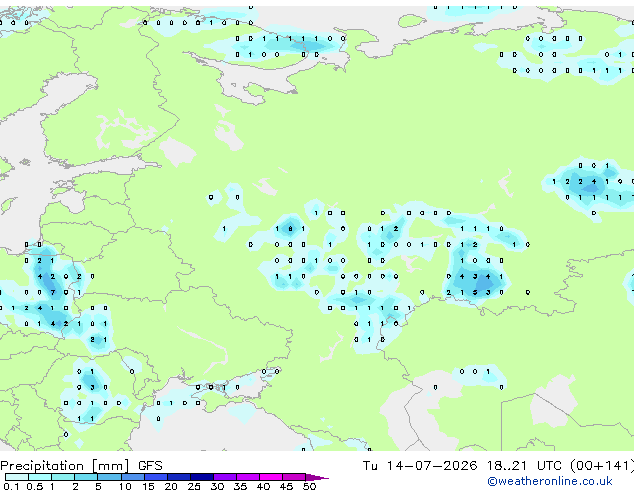Image resolution: width=634 pixels, height=490 pixels.
Task: Select legend swatch between 0.1 and 0.5
Action: point(17,477)
